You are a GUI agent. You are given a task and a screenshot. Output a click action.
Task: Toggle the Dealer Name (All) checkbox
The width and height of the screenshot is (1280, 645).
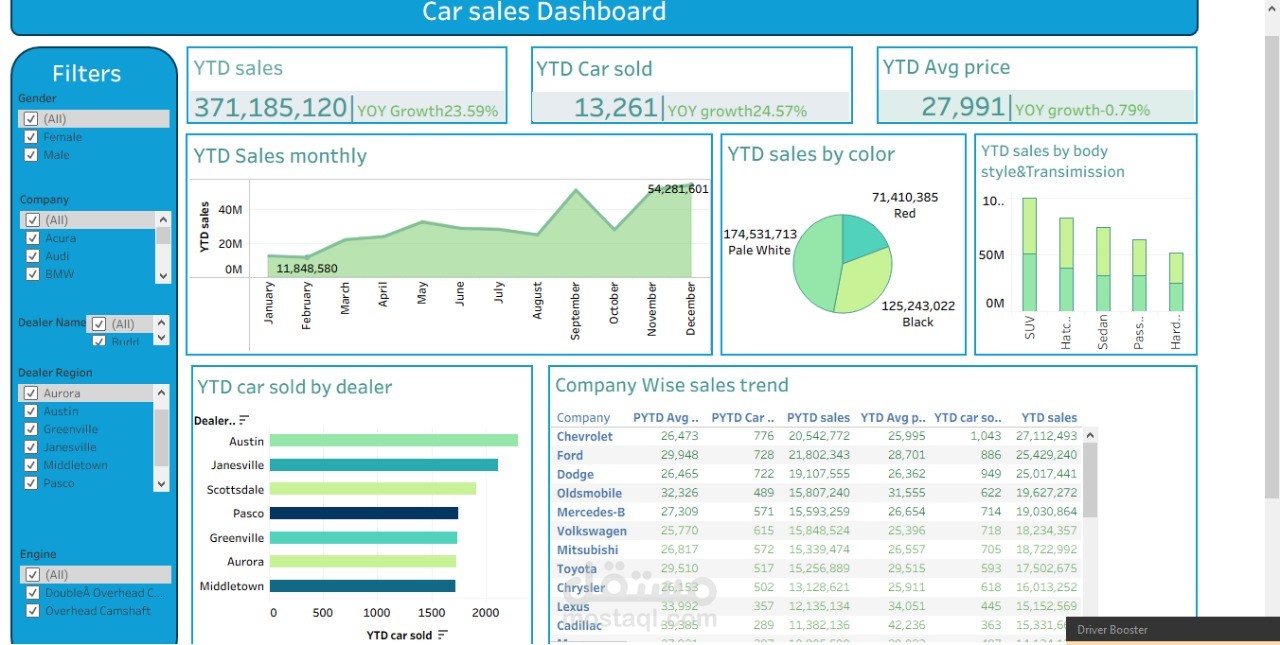tap(99, 324)
